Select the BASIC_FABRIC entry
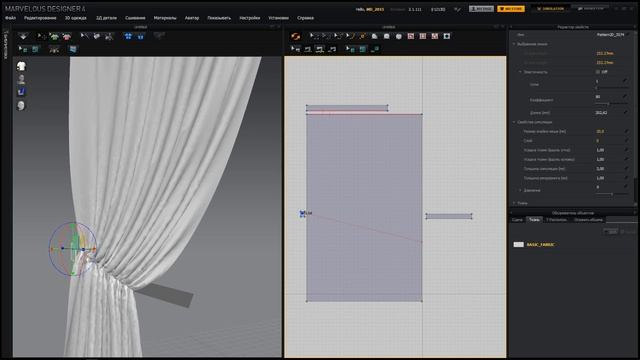The height and width of the screenshot is (360, 640). pos(540,244)
